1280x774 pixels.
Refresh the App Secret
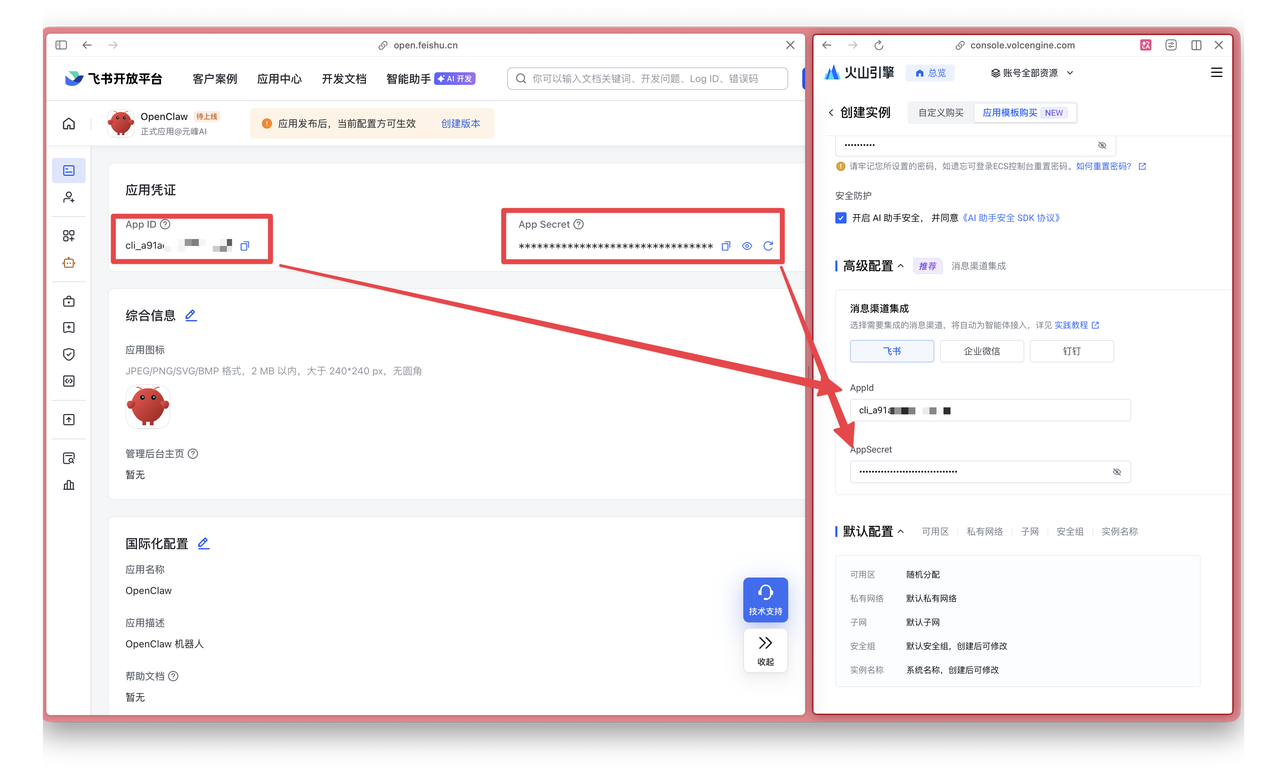pyautogui.click(x=768, y=246)
